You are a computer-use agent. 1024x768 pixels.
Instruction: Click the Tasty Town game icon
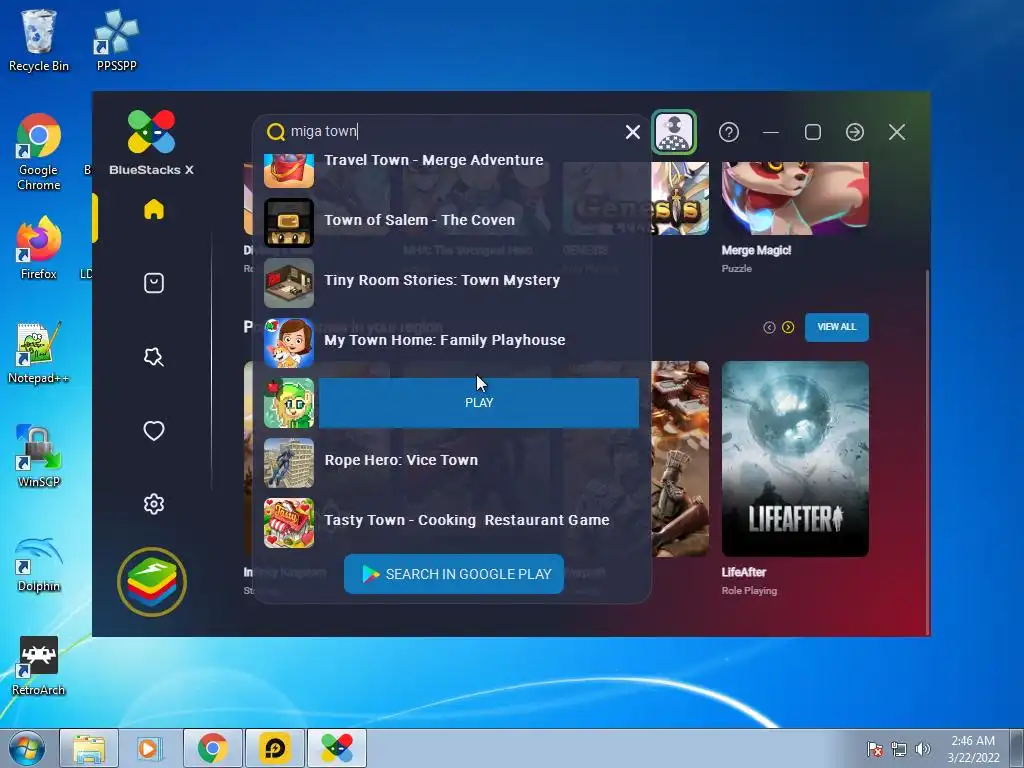pos(289,523)
